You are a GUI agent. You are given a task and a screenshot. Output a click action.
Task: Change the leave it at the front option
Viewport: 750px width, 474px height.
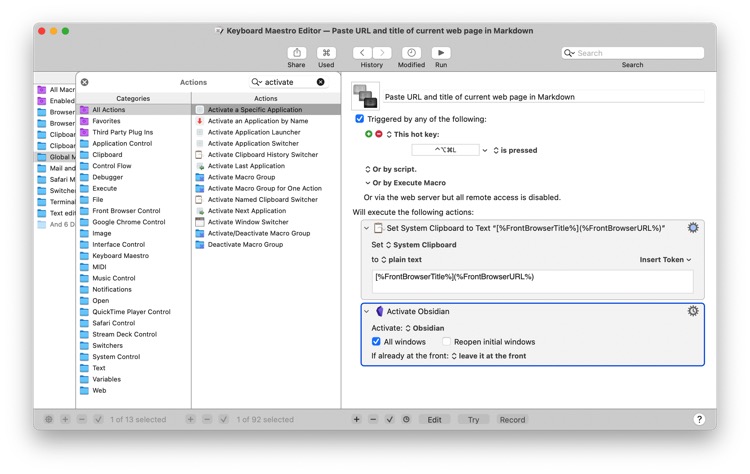(488, 356)
